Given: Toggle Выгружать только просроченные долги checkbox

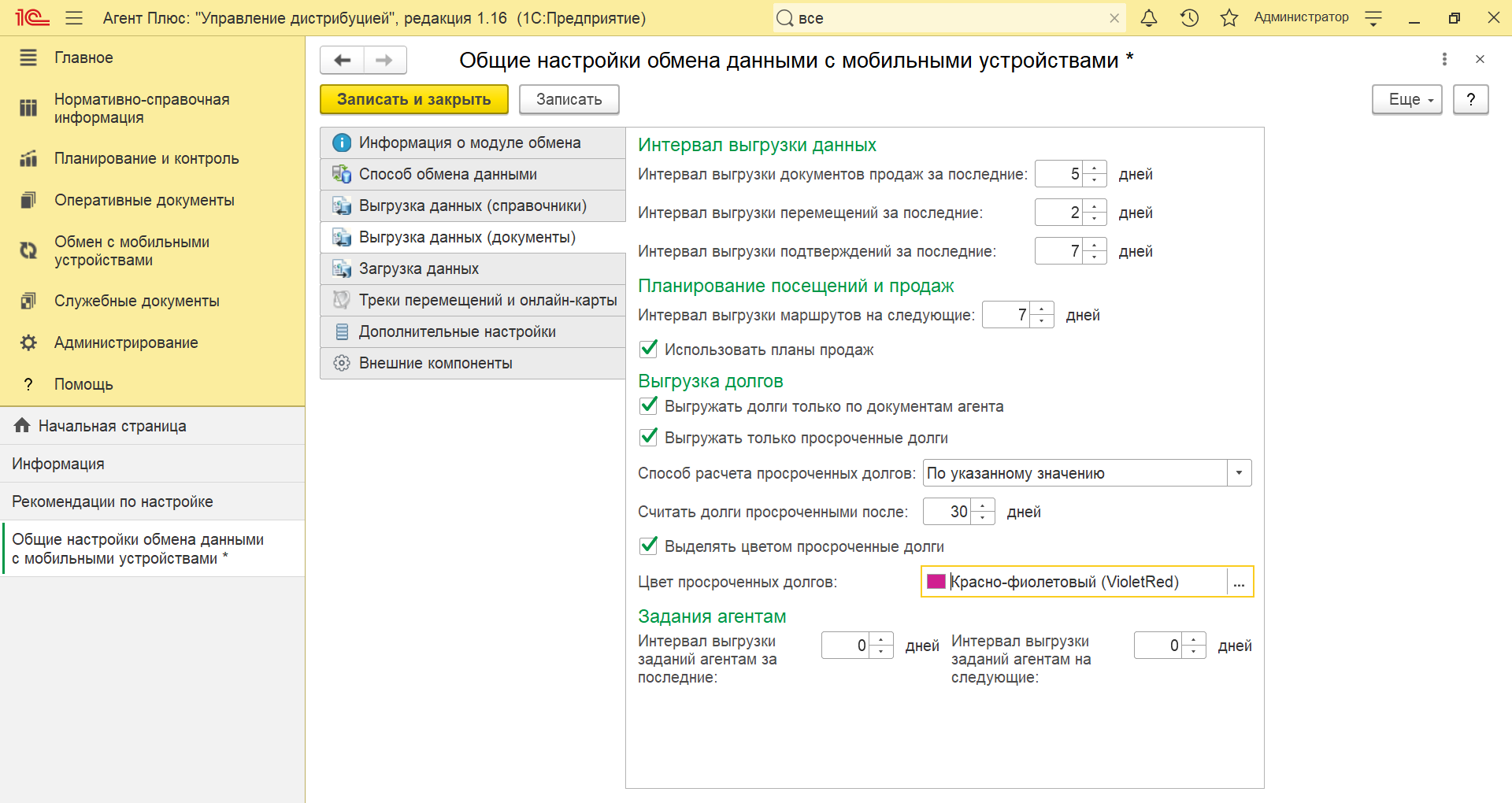Looking at the screenshot, I should coord(649,437).
